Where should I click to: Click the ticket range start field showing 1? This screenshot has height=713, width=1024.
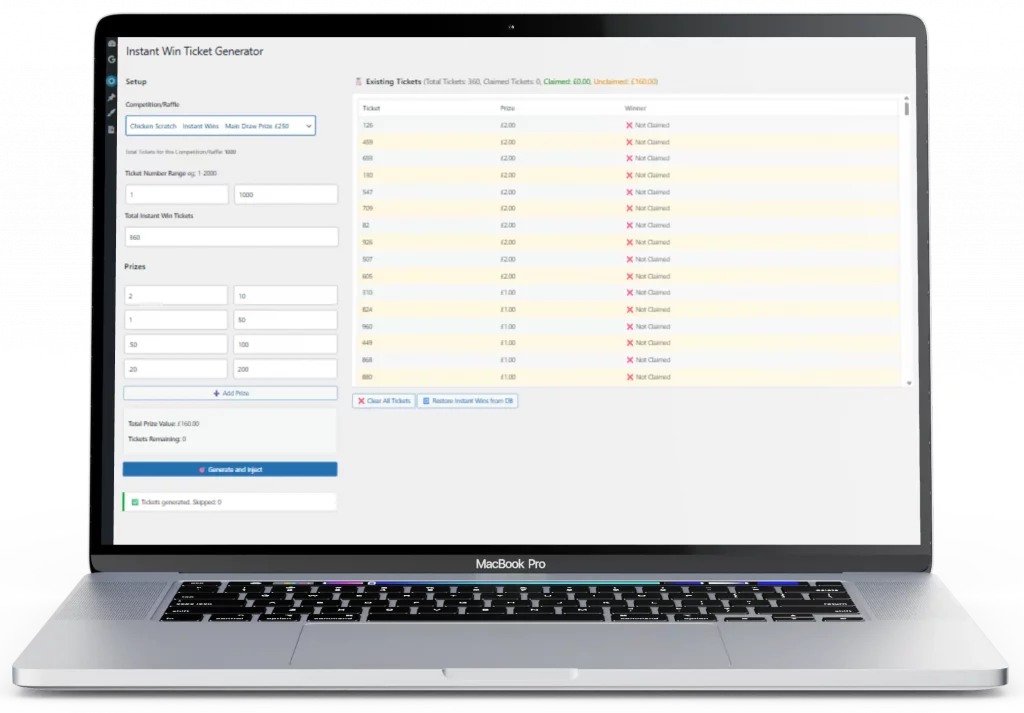[176, 193]
